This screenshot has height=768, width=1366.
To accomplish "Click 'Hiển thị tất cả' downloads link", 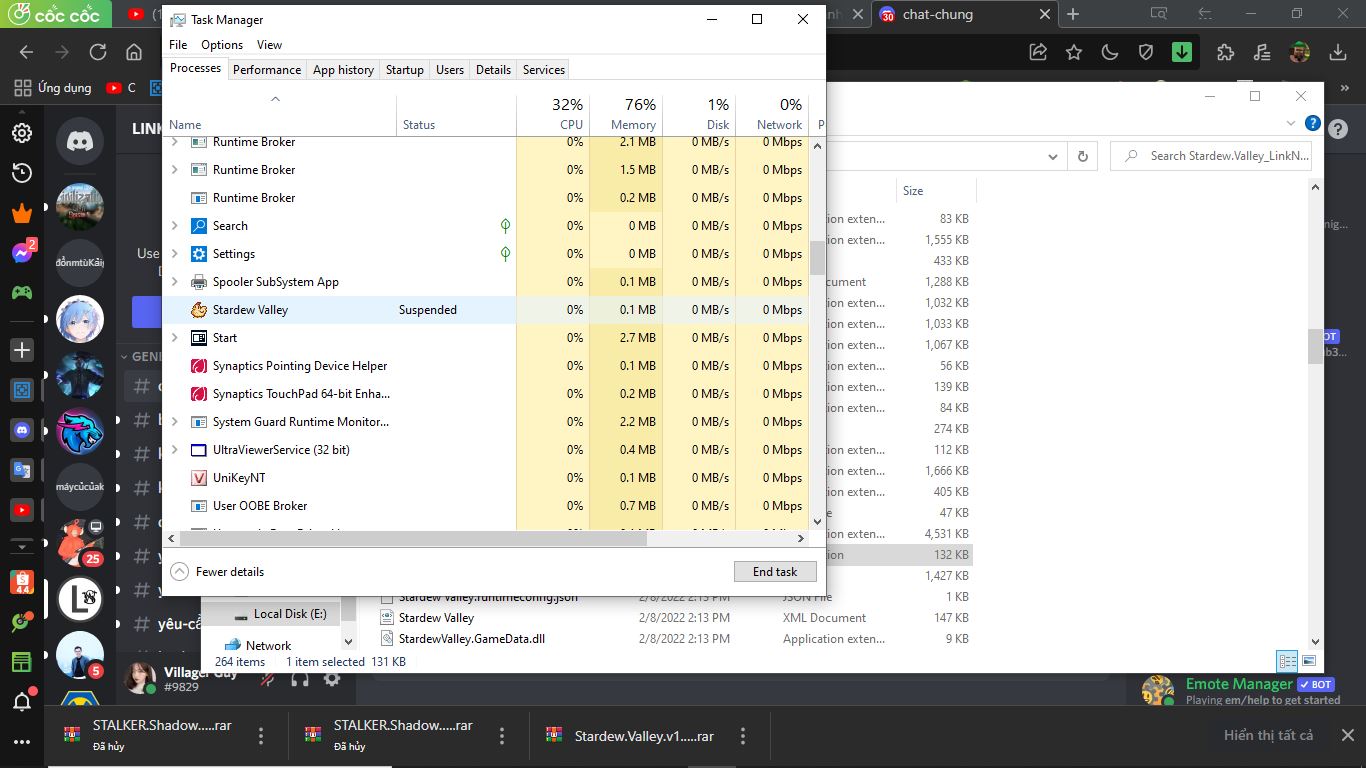I will 1268,735.
